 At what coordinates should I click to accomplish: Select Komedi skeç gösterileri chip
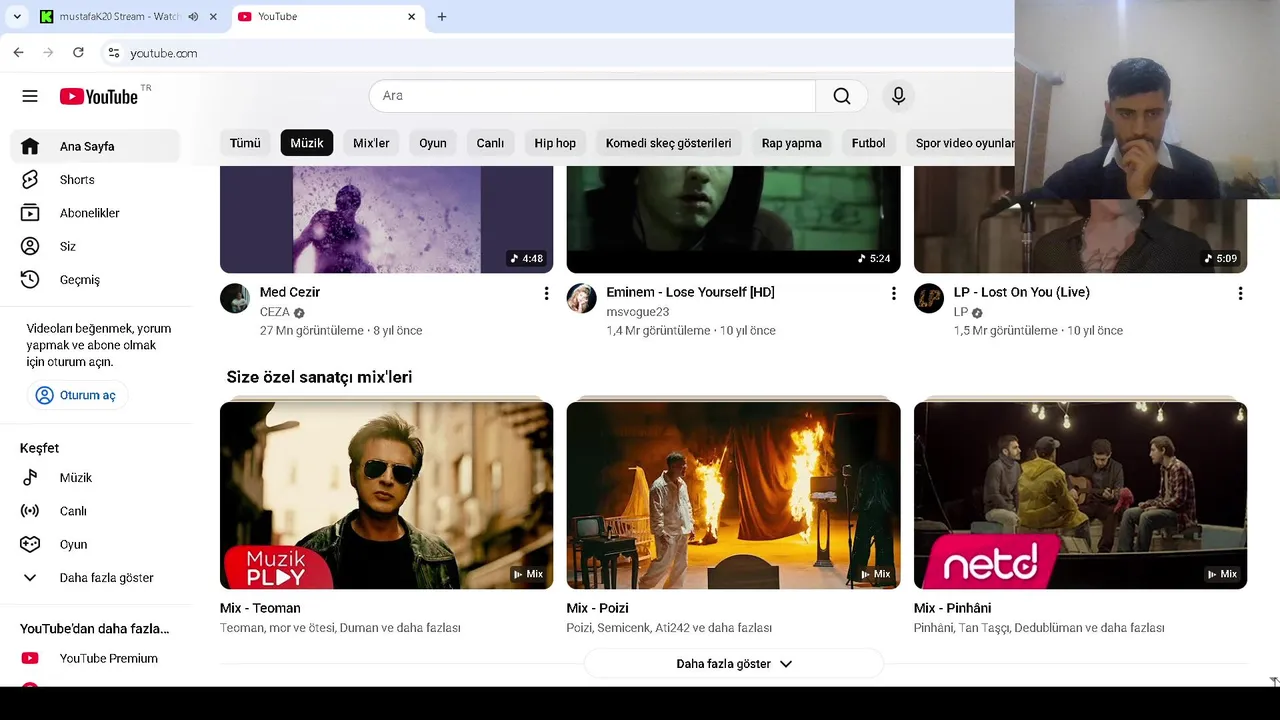(x=668, y=143)
